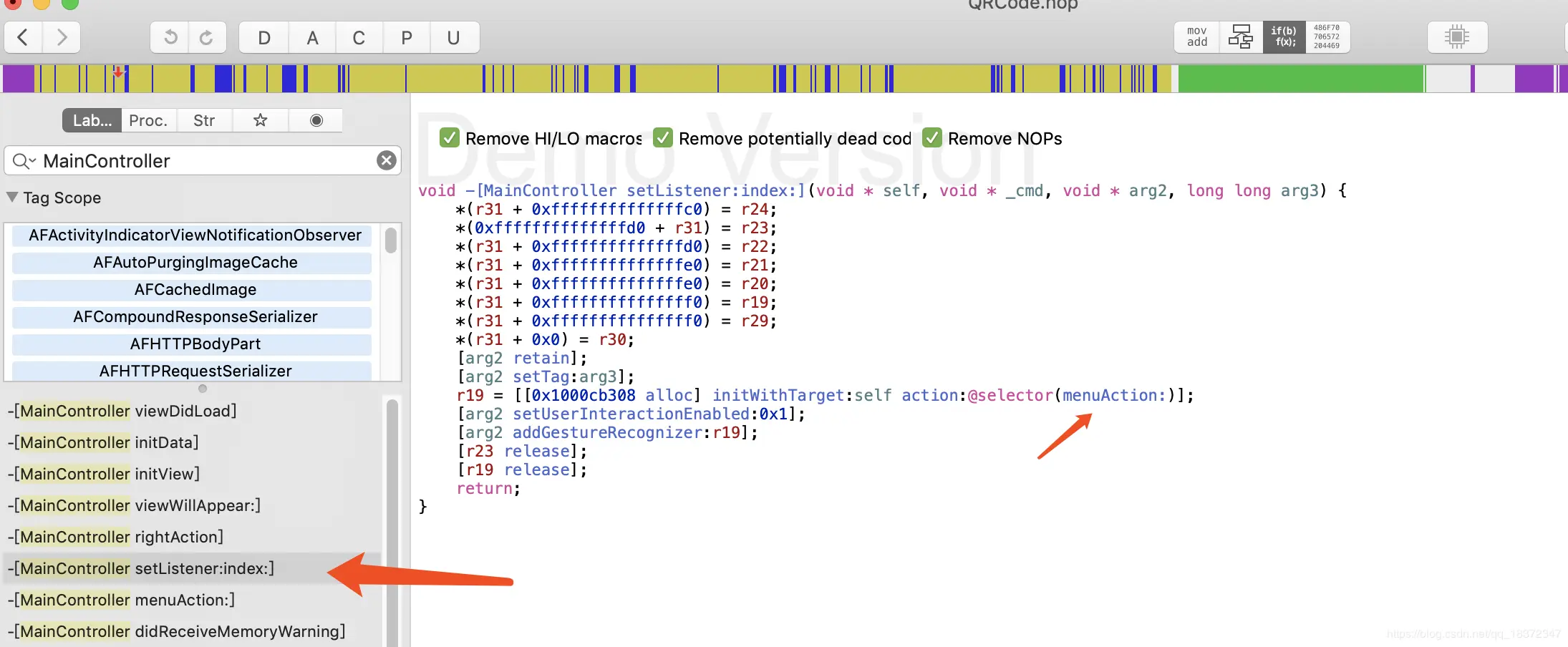Select MainController viewDidLoad label

click(193, 411)
